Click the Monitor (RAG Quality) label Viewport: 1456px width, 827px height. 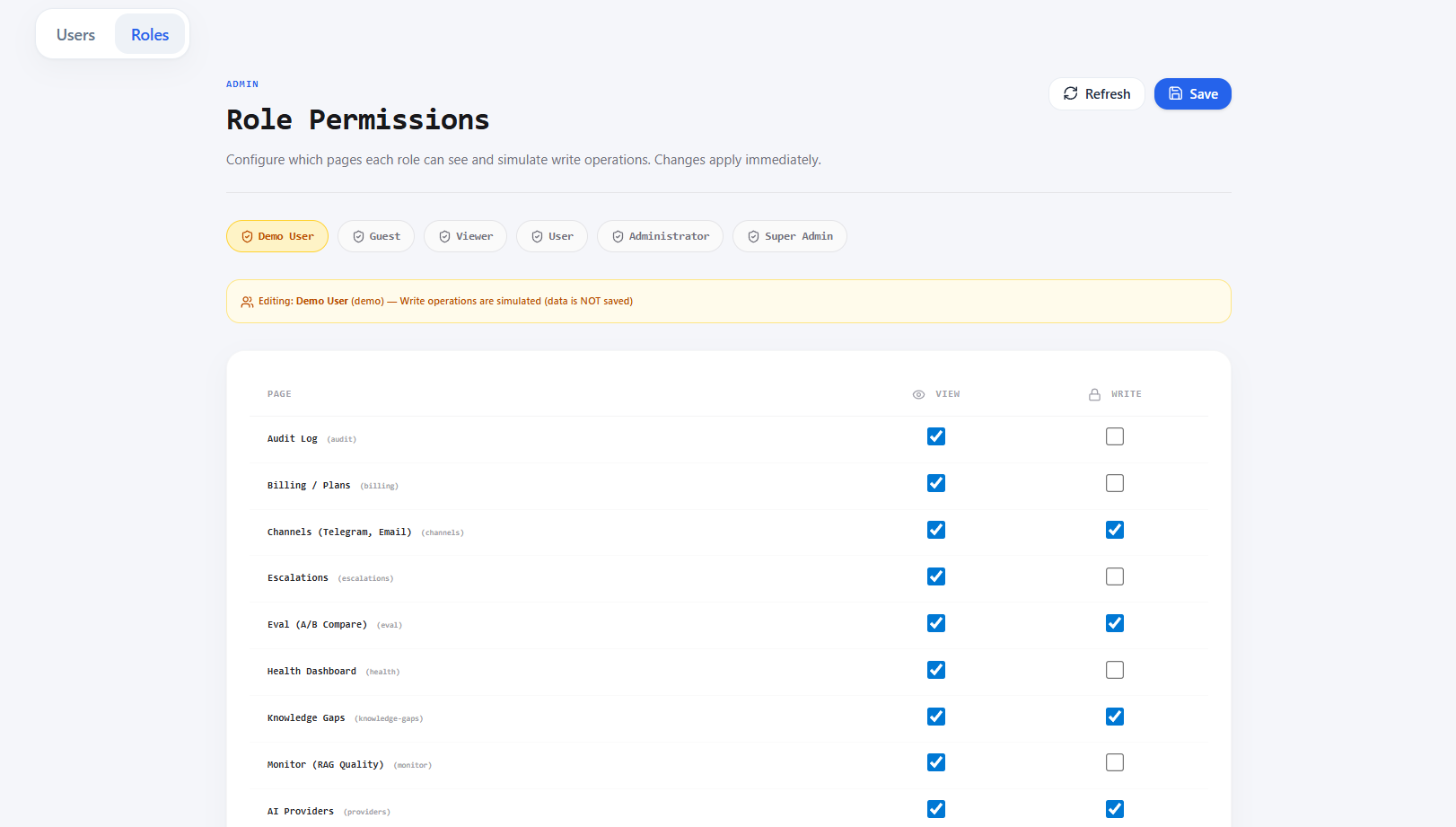(326, 765)
